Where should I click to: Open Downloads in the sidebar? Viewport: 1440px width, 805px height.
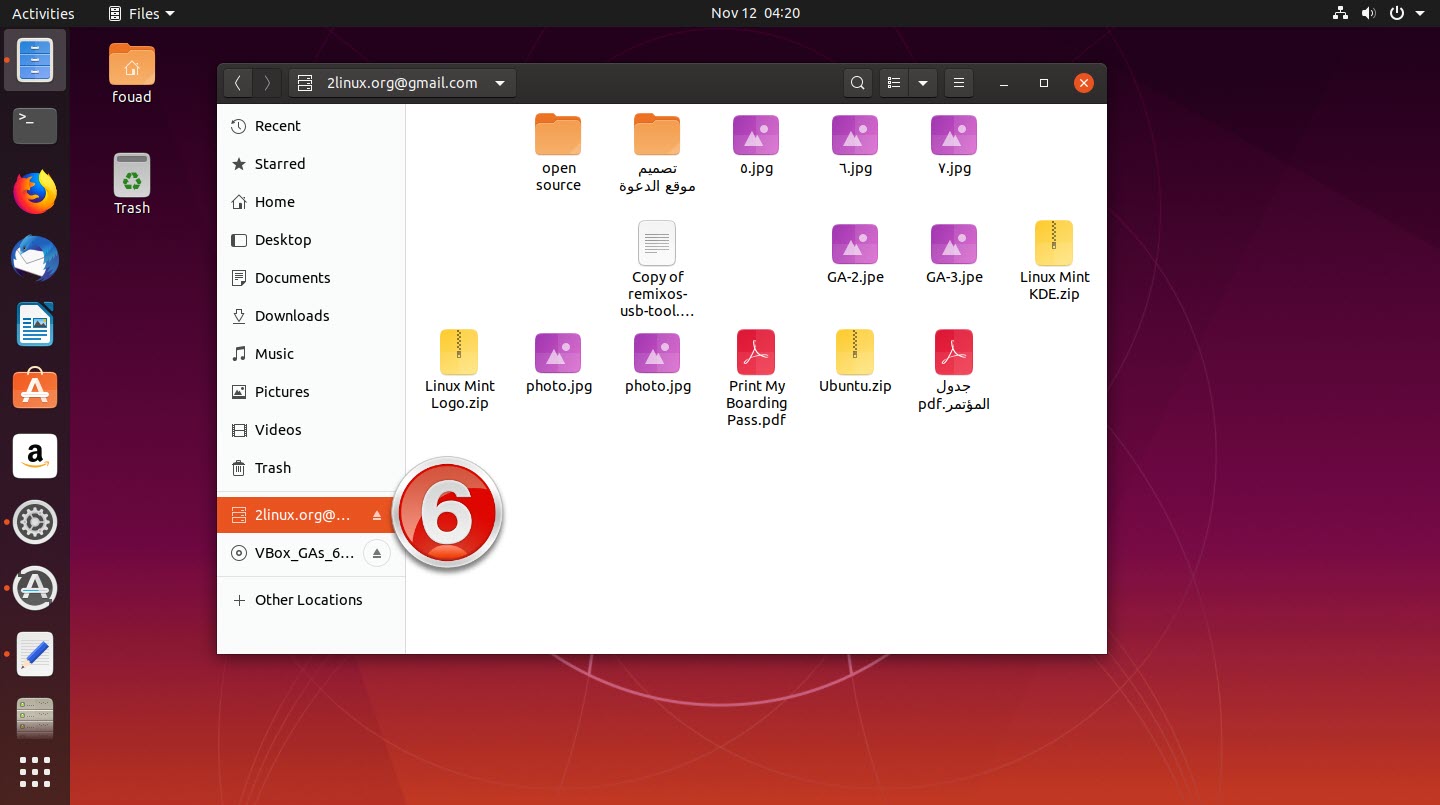311,316
